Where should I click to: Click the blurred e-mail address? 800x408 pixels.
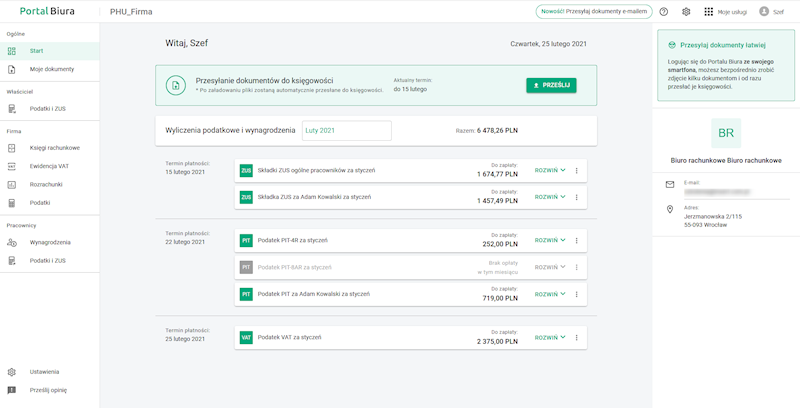pos(717,192)
